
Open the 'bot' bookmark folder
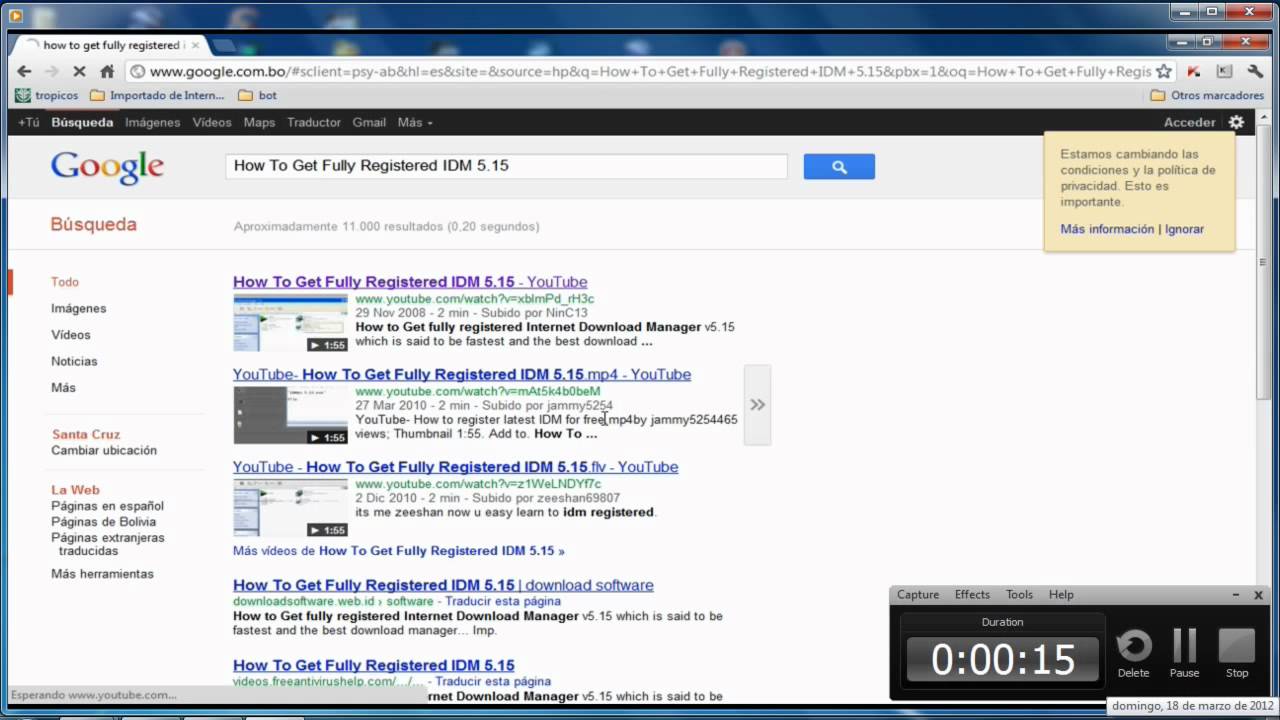coord(258,95)
